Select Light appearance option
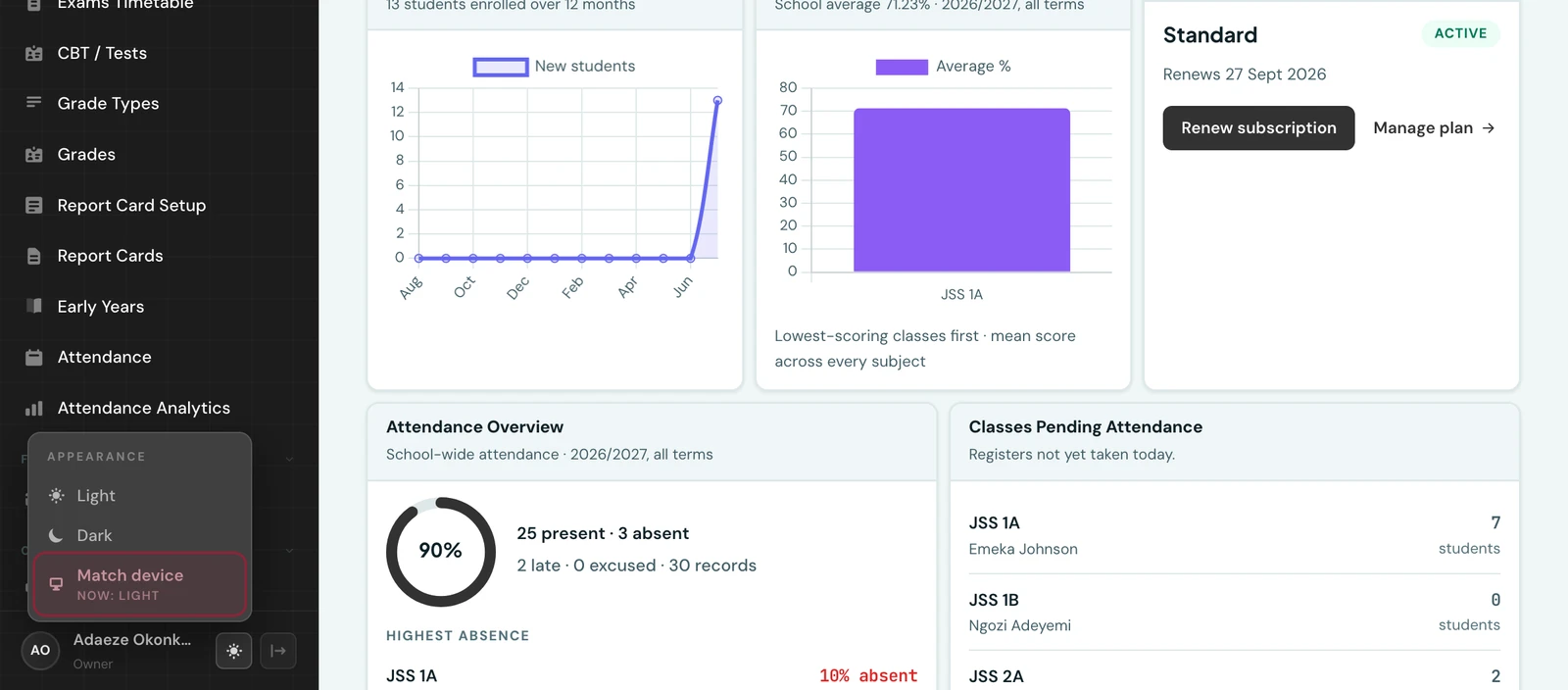Screen dimensions: 1568x690 click(139, 496)
